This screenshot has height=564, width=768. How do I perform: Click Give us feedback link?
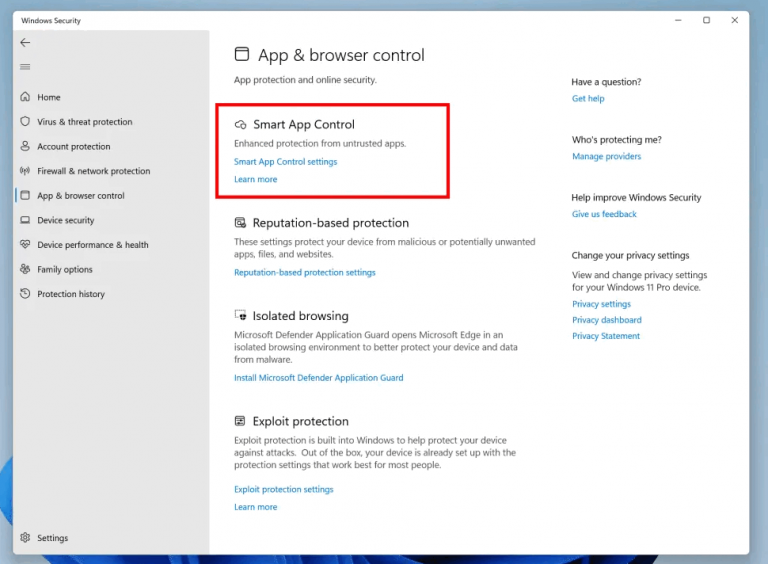604,214
